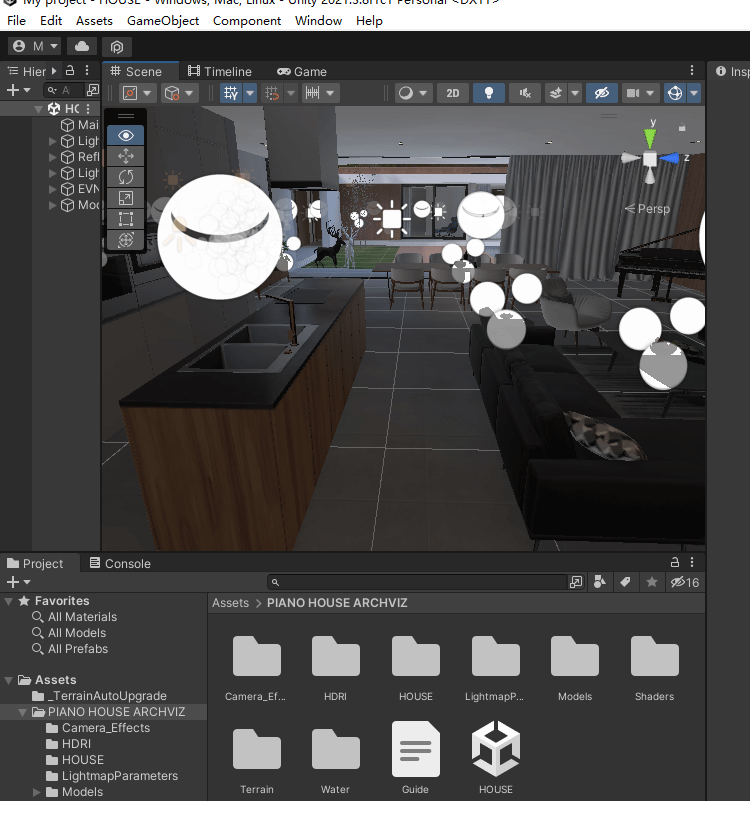The height and width of the screenshot is (816, 750).
Task: Select the Rotate tool in scene overlay
Action: [126, 177]
